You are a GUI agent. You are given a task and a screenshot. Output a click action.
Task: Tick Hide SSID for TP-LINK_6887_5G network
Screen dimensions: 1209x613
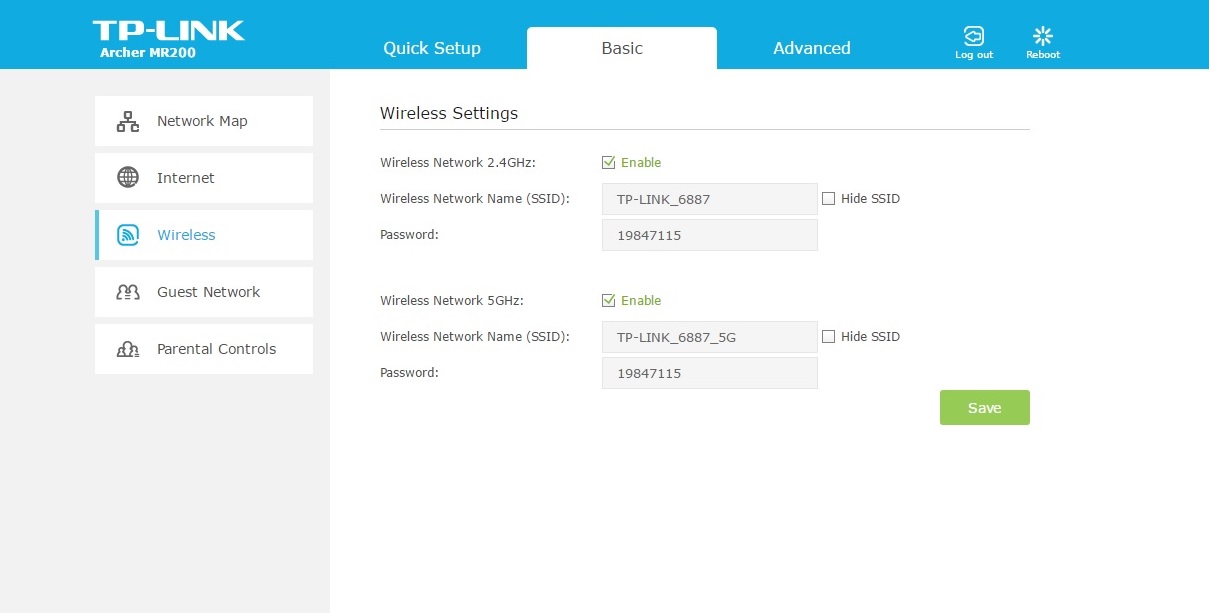(x=828, y=337)
